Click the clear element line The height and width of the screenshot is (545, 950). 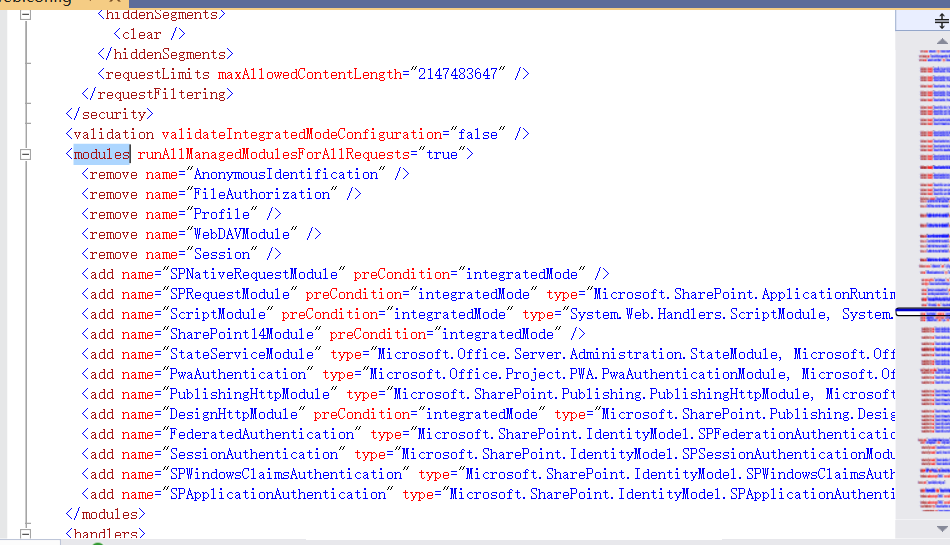[150, 35]
